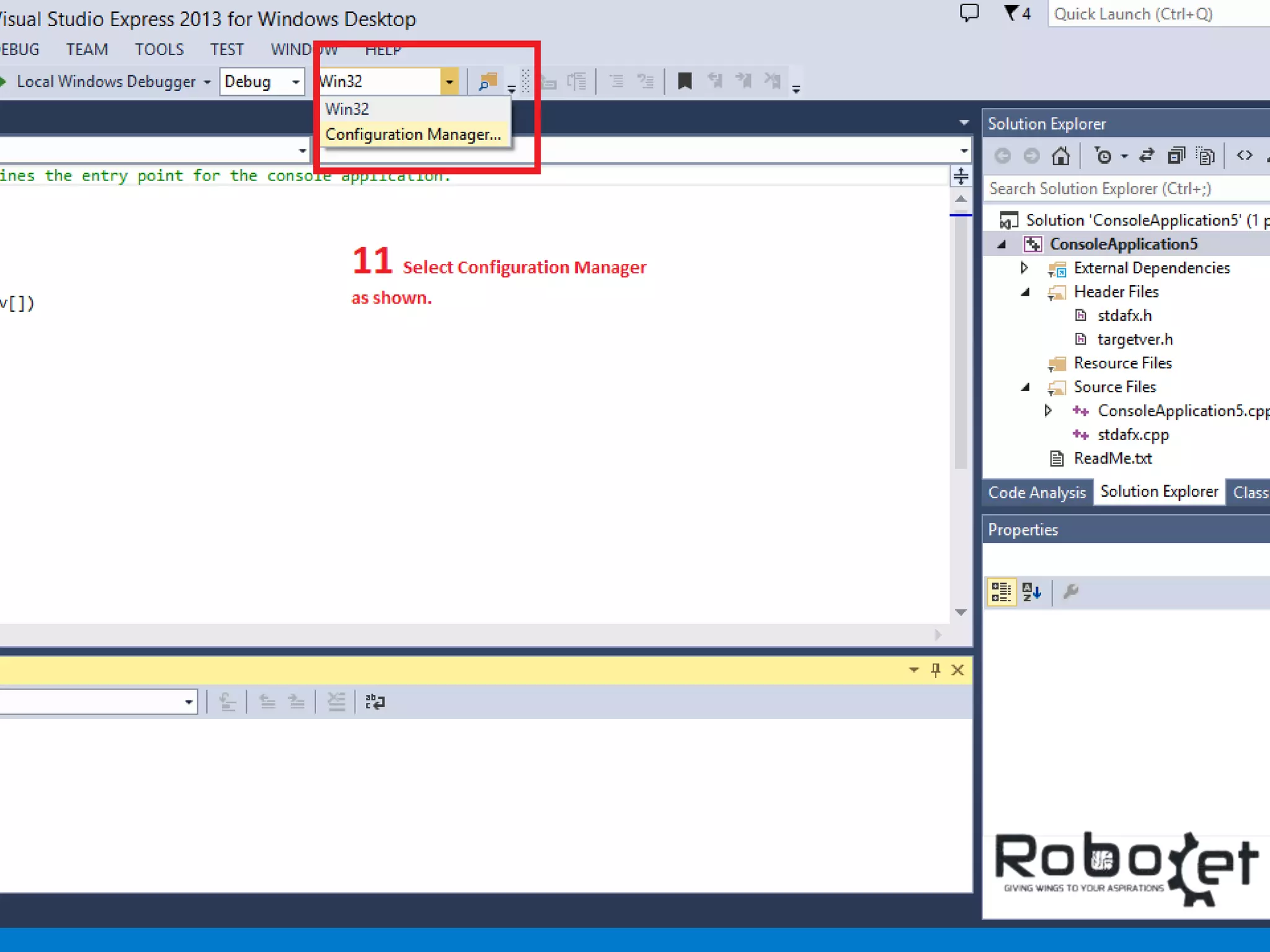Toggle Categorized view in Properties panel

coord(1001,592)
